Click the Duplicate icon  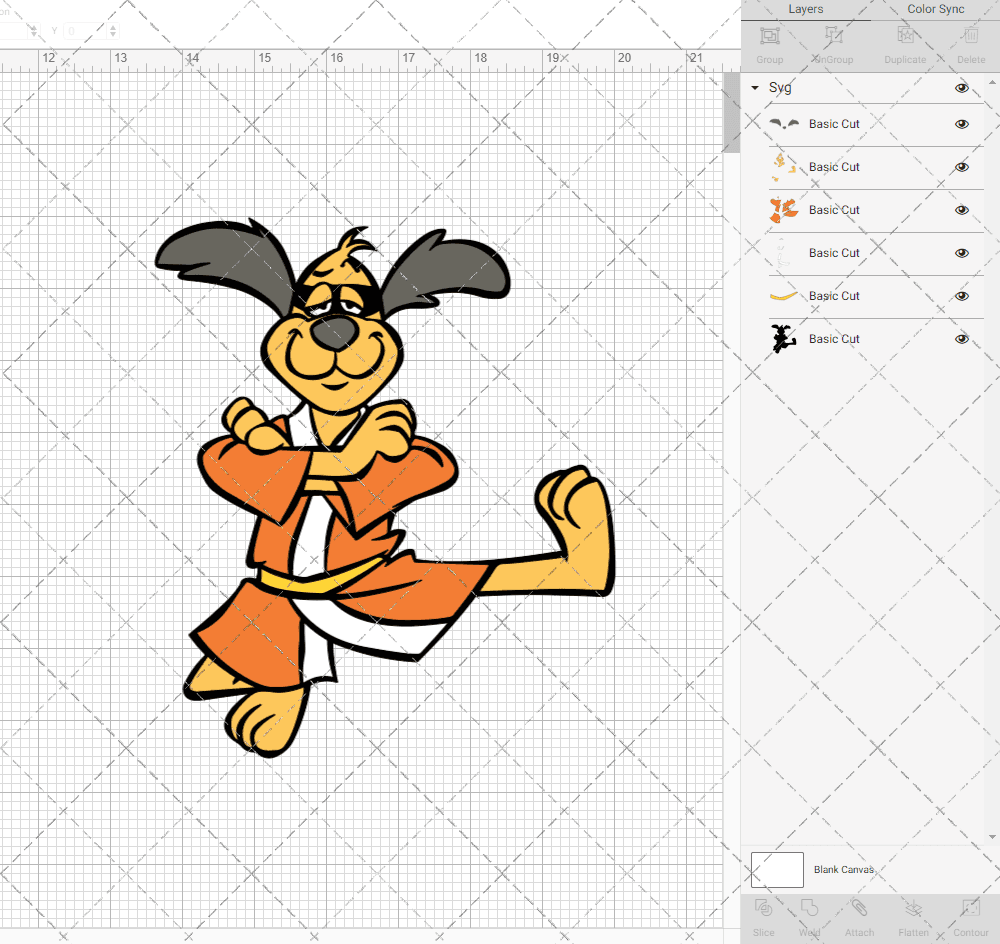[x=905, y=36]
